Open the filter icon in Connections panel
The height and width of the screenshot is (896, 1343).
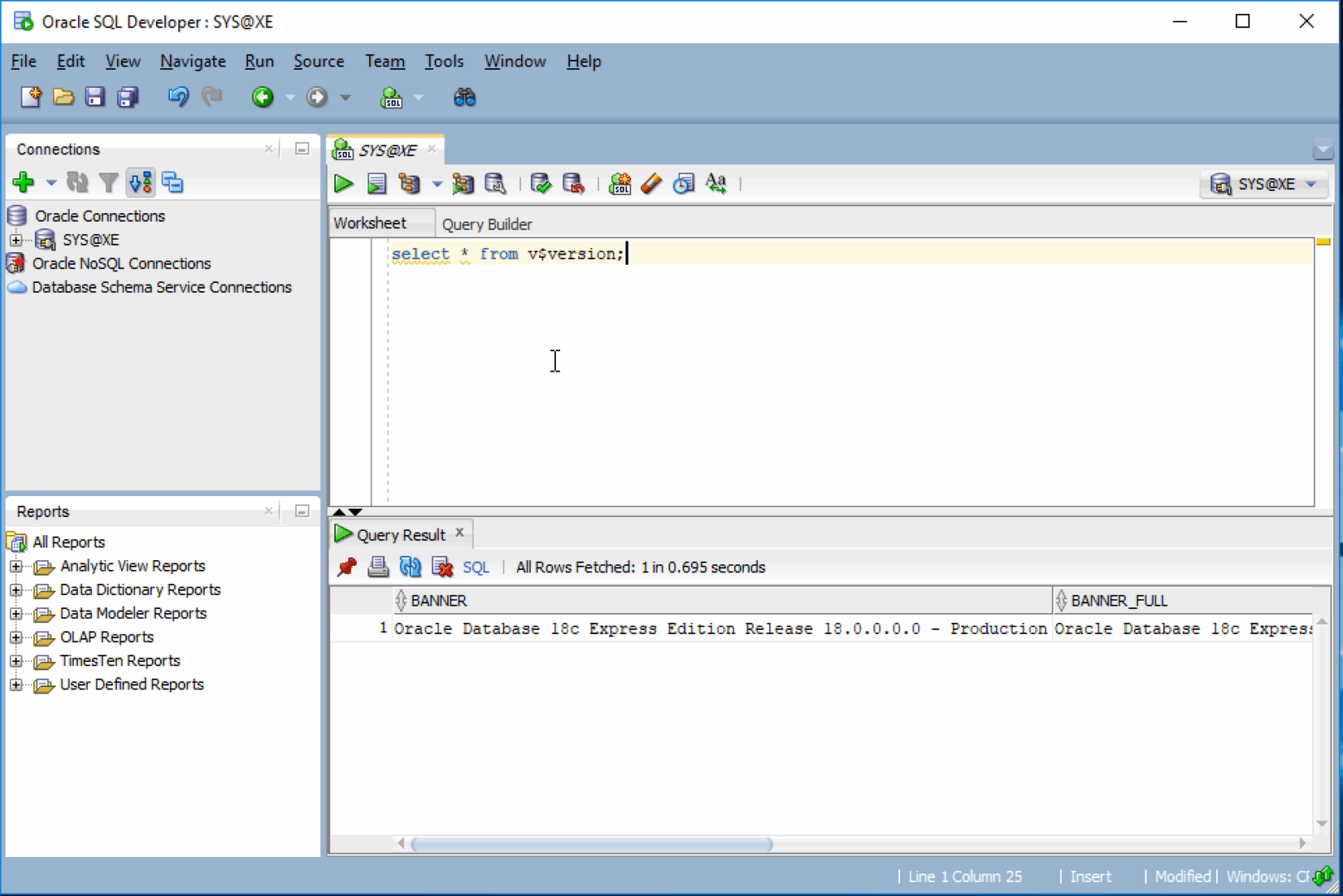pyautogui.click(x=109, y=182)
